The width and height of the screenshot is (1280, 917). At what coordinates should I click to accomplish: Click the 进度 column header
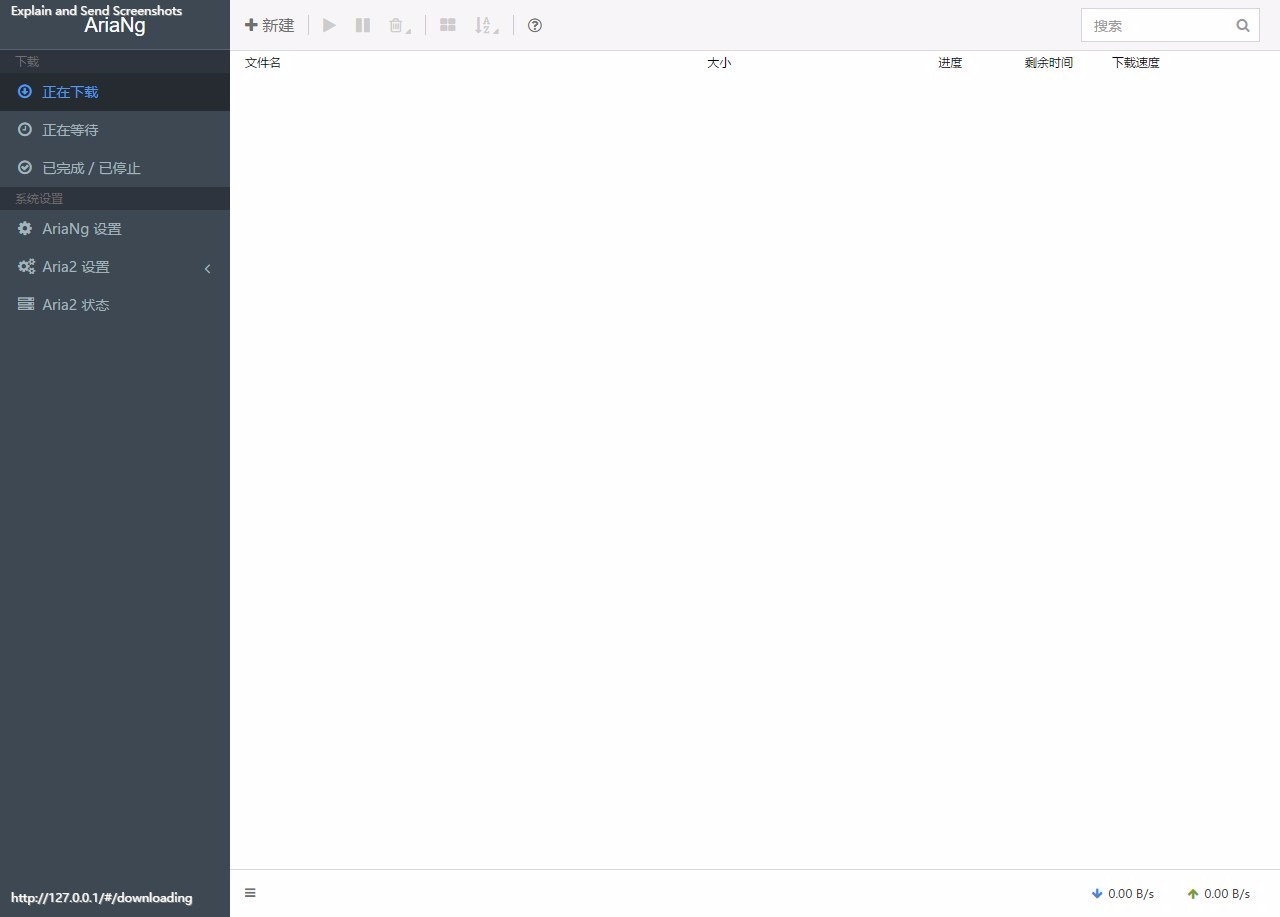click(949, 62)
